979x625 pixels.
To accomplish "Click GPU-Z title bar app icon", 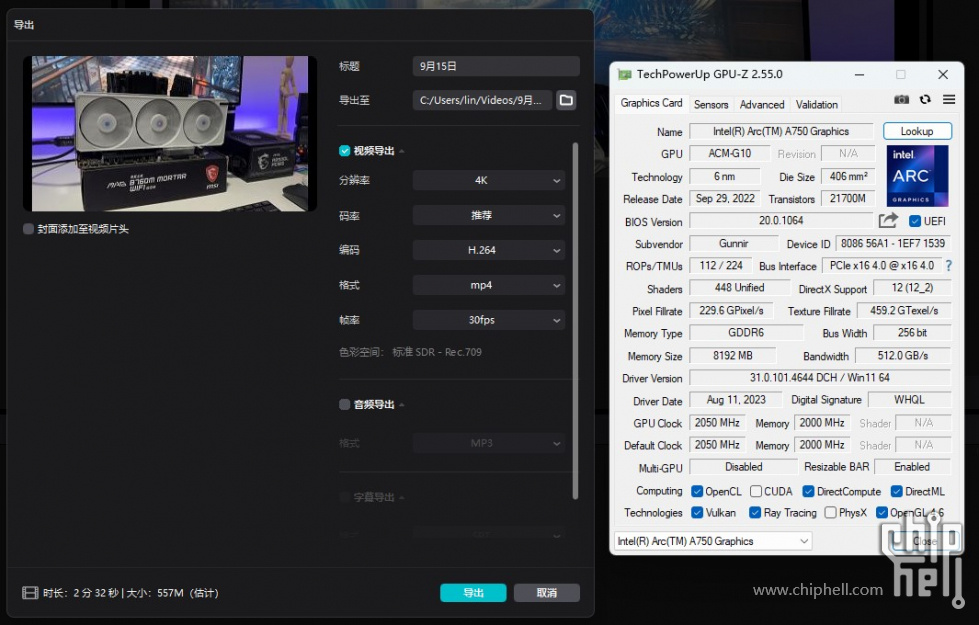I will 624,74.
